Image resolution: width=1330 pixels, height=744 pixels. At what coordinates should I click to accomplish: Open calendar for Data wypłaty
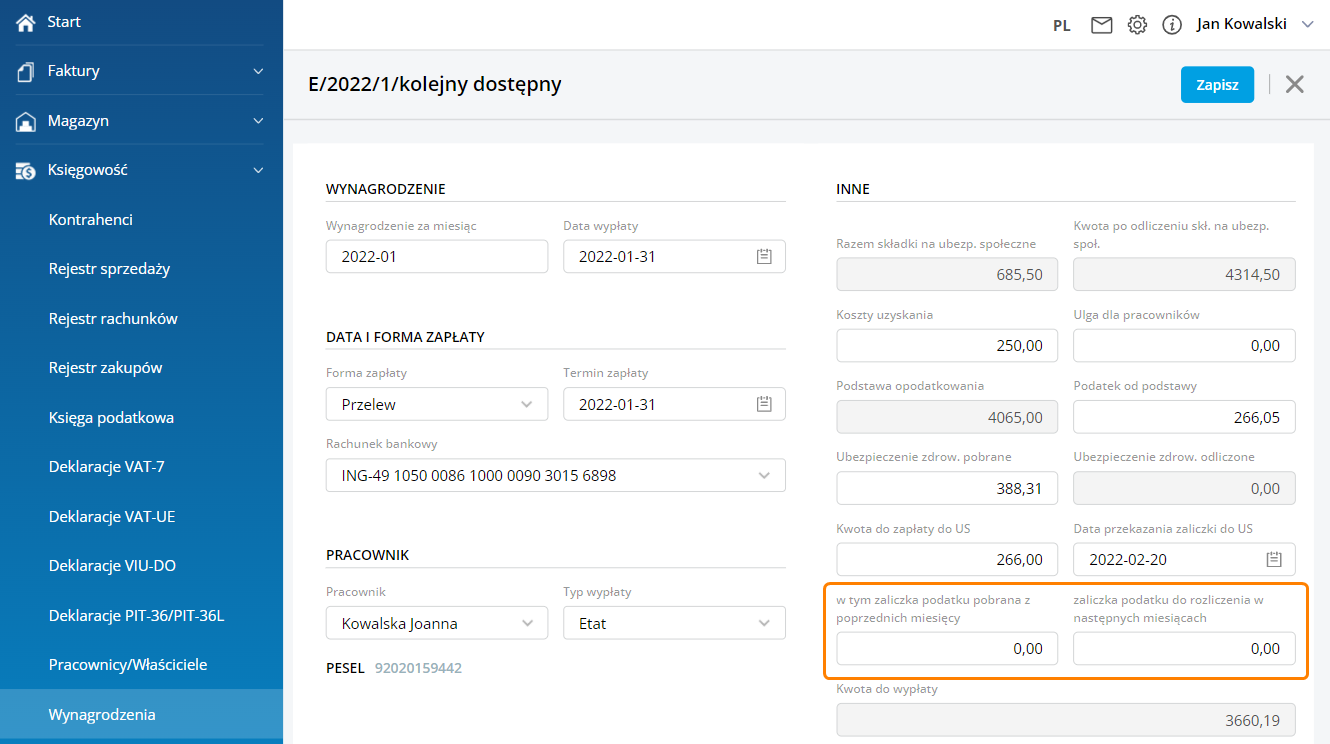[x=764, y=257]
